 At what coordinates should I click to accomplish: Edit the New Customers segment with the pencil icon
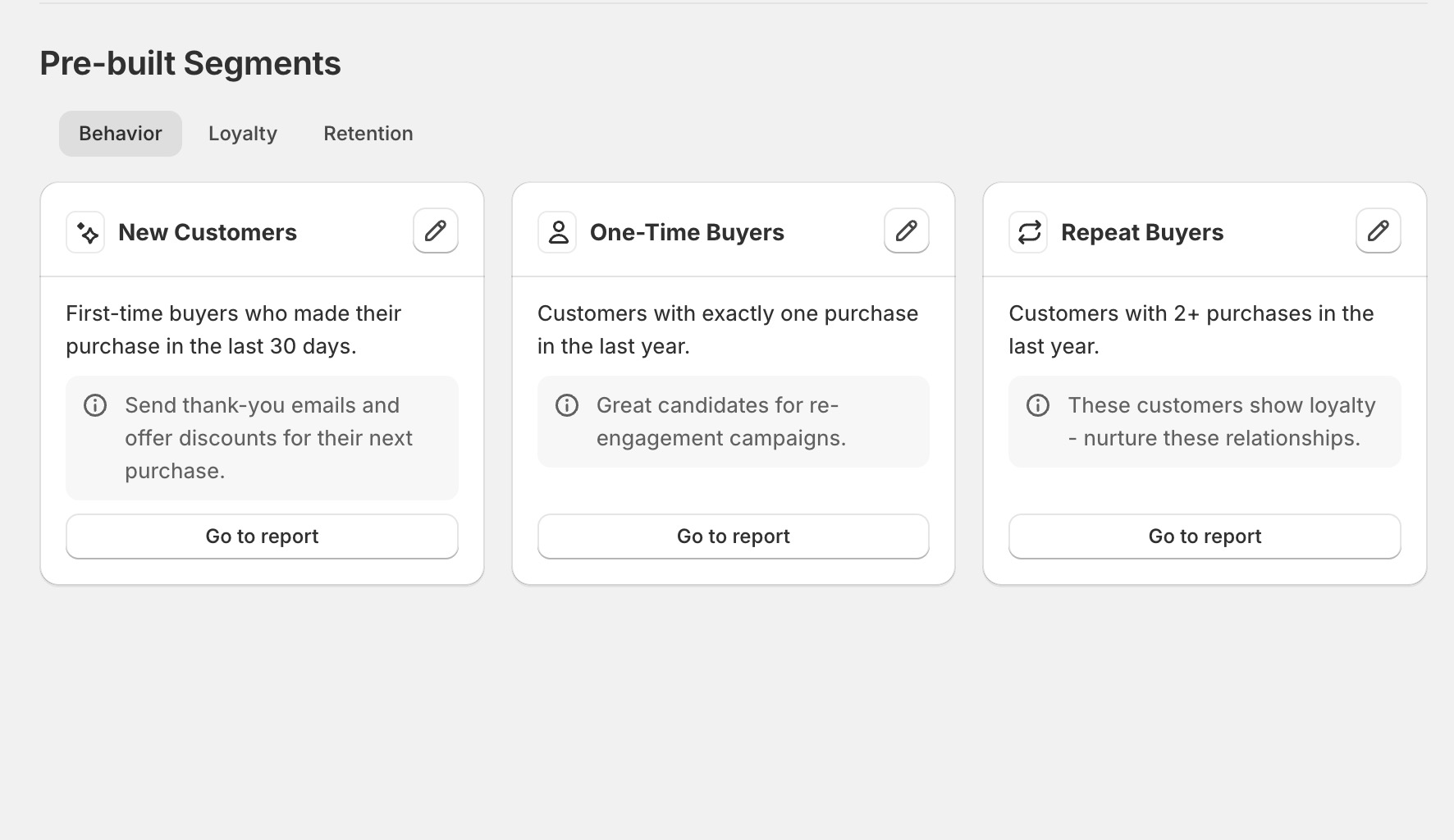[435, 231]
